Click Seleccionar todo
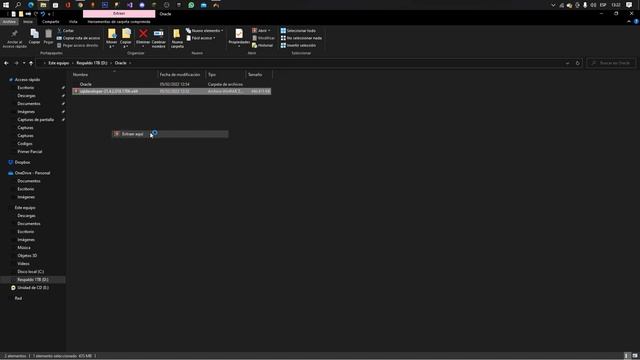Screen dimensions: 640x360 pyautogui.click(x=298, y=31)
